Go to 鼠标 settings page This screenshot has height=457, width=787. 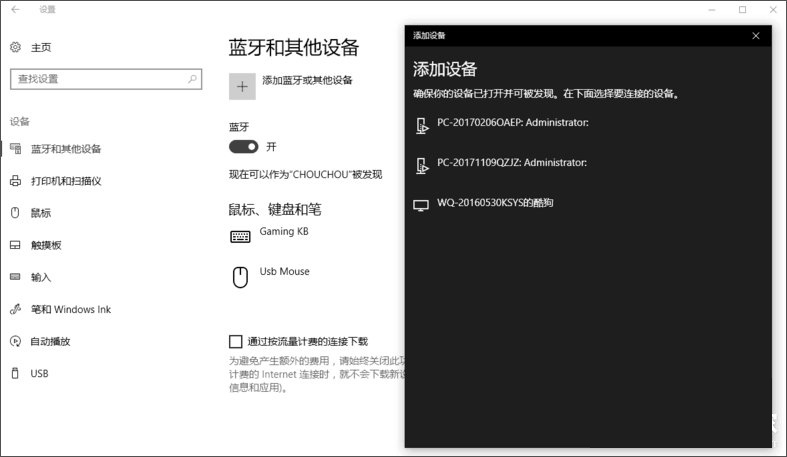40,213
